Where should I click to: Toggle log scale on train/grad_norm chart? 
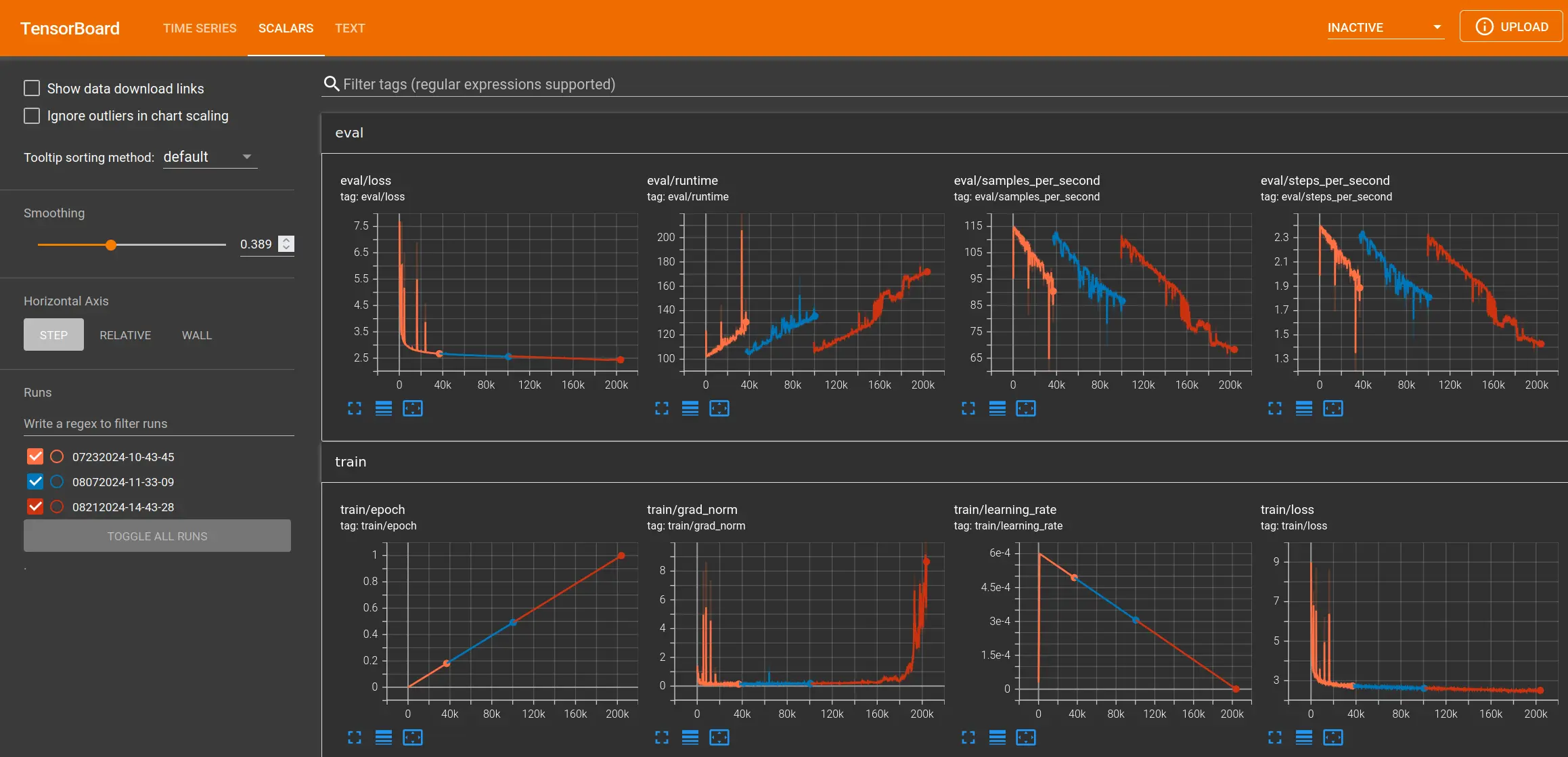(690, 737)
